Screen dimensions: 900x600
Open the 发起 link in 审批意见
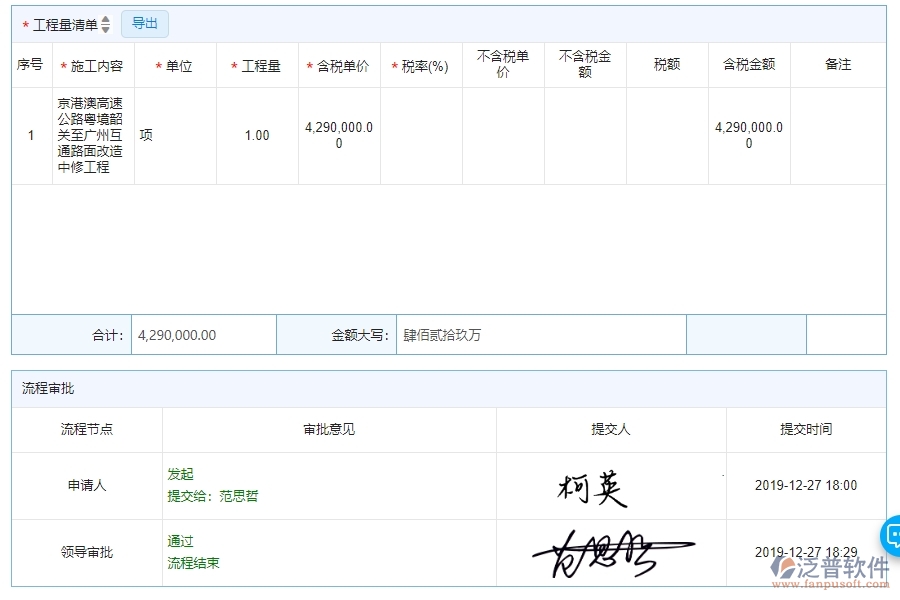(180, 474)
